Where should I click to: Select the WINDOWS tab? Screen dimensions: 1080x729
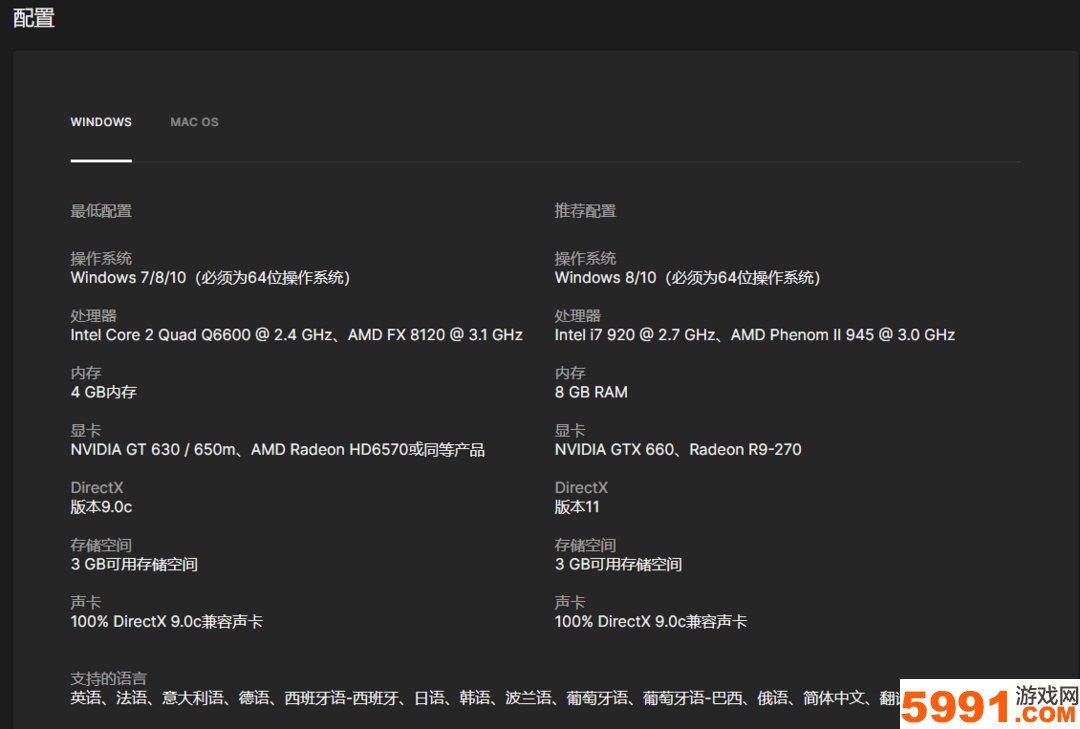click(100, 122)
